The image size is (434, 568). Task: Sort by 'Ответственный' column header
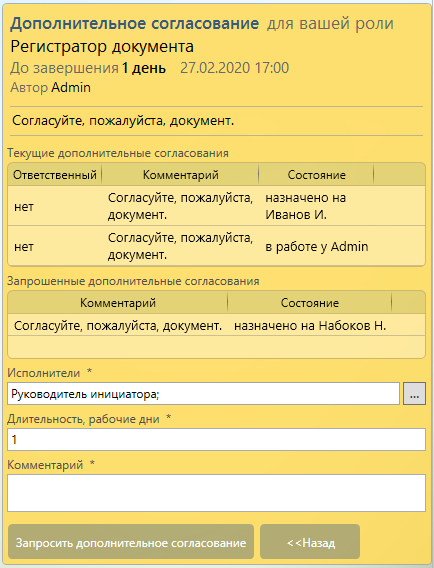click(55, 175)
